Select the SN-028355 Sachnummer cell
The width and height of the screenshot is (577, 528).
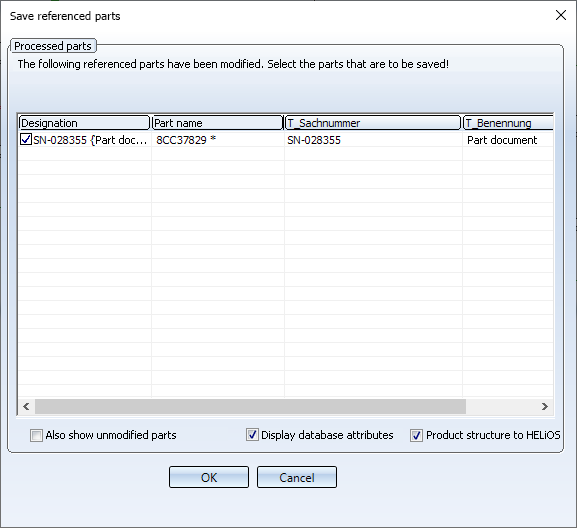pyautogui.click(x=314, y=140)
